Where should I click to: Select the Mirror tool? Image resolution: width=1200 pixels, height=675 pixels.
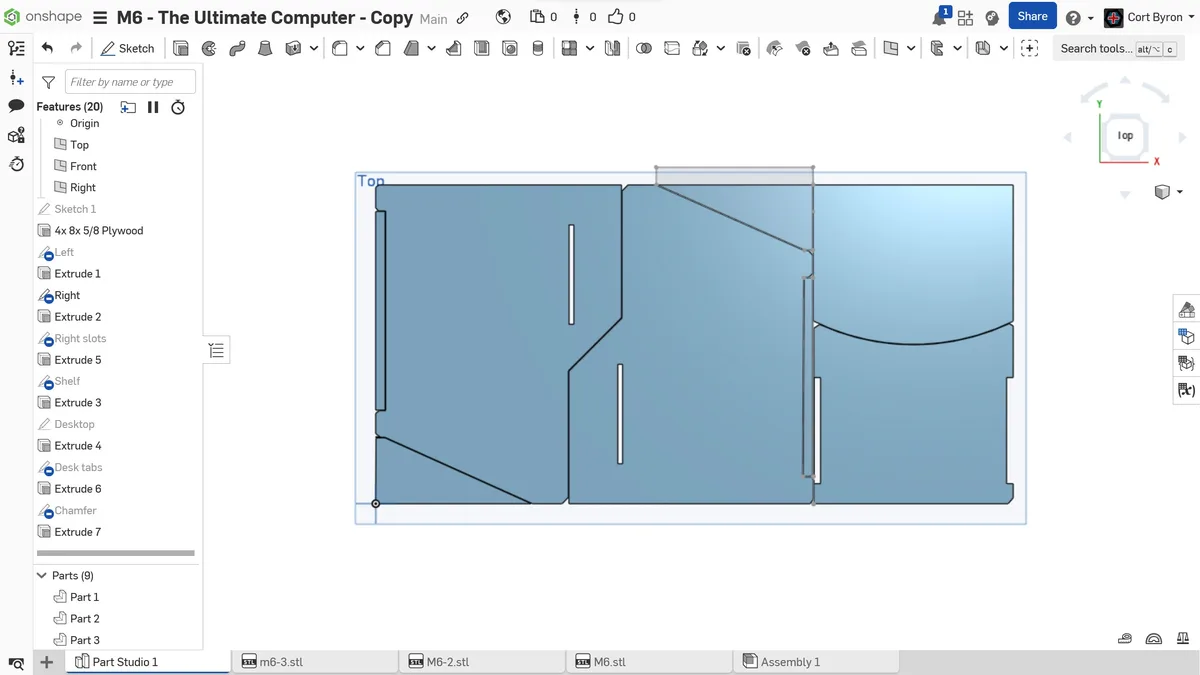coord(612,48)
